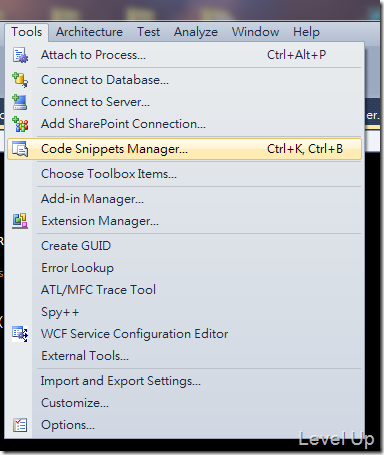The width and height of the screenshot is (384, 455).
Task: Click the WCF Service Configuration Editor icon
Action: click(20, 334)
